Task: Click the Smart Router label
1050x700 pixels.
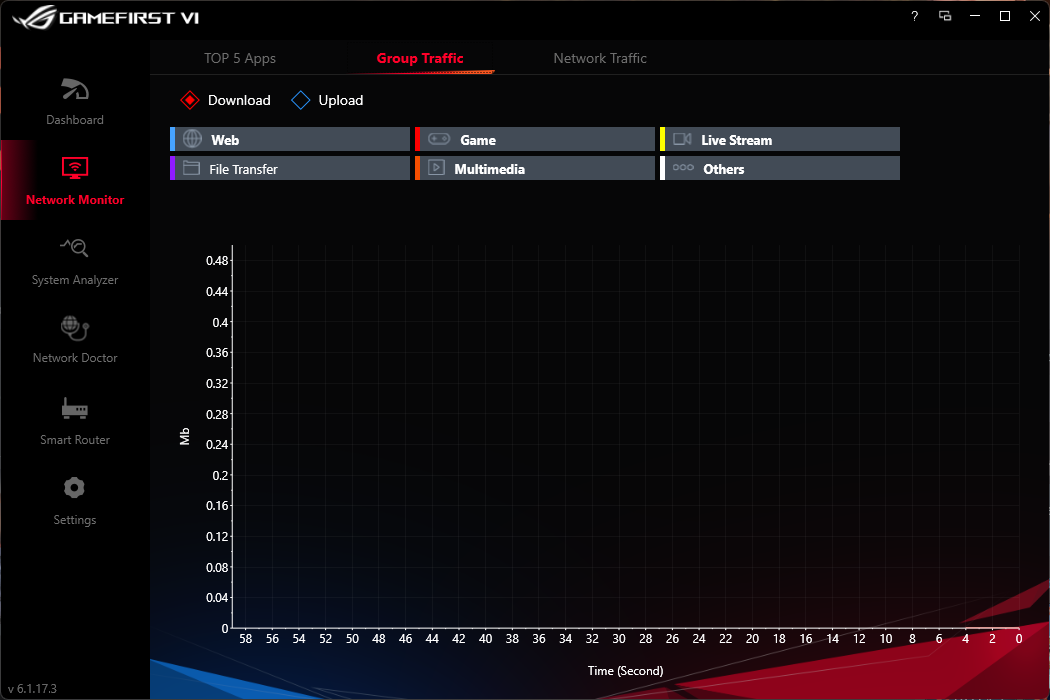Action: [x=75, y=439]
